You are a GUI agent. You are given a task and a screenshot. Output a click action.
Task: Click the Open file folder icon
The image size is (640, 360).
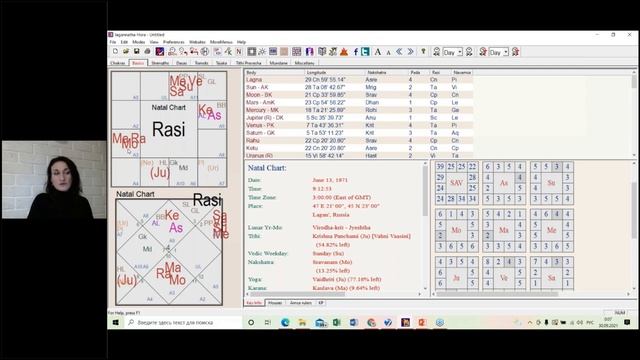(x=126, y=51)
